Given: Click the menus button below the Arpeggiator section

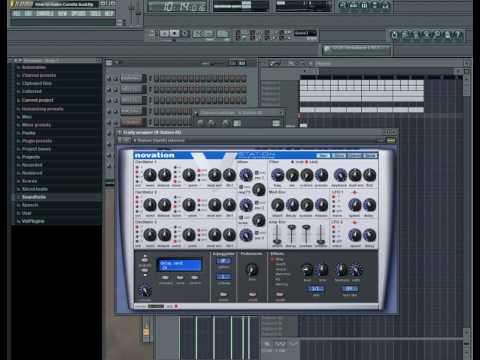Looking at the screenshot, I should click(x=223, y=295).
